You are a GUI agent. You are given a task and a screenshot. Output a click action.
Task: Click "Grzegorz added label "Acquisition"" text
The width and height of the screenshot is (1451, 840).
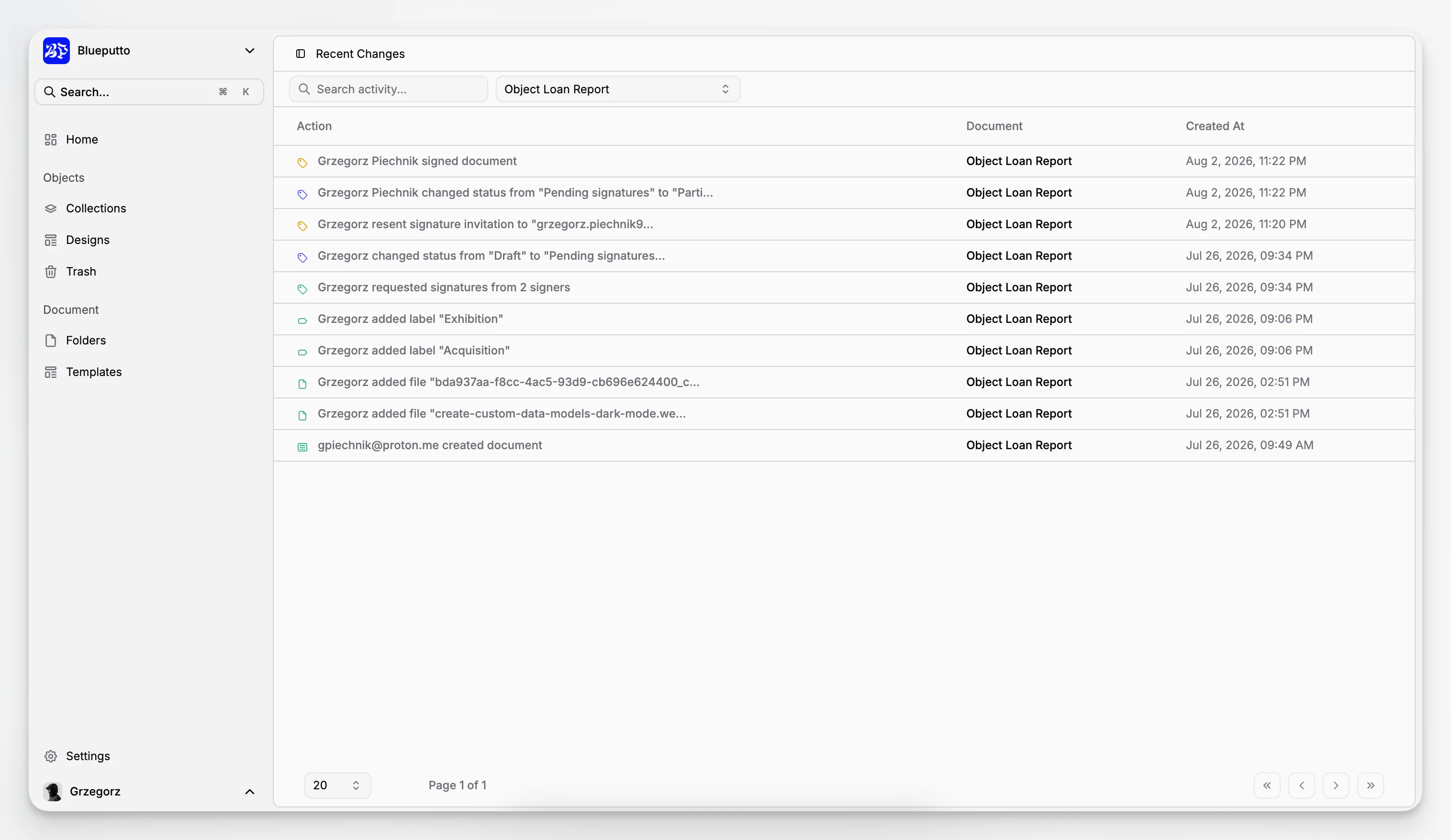[x=413, y=351]
